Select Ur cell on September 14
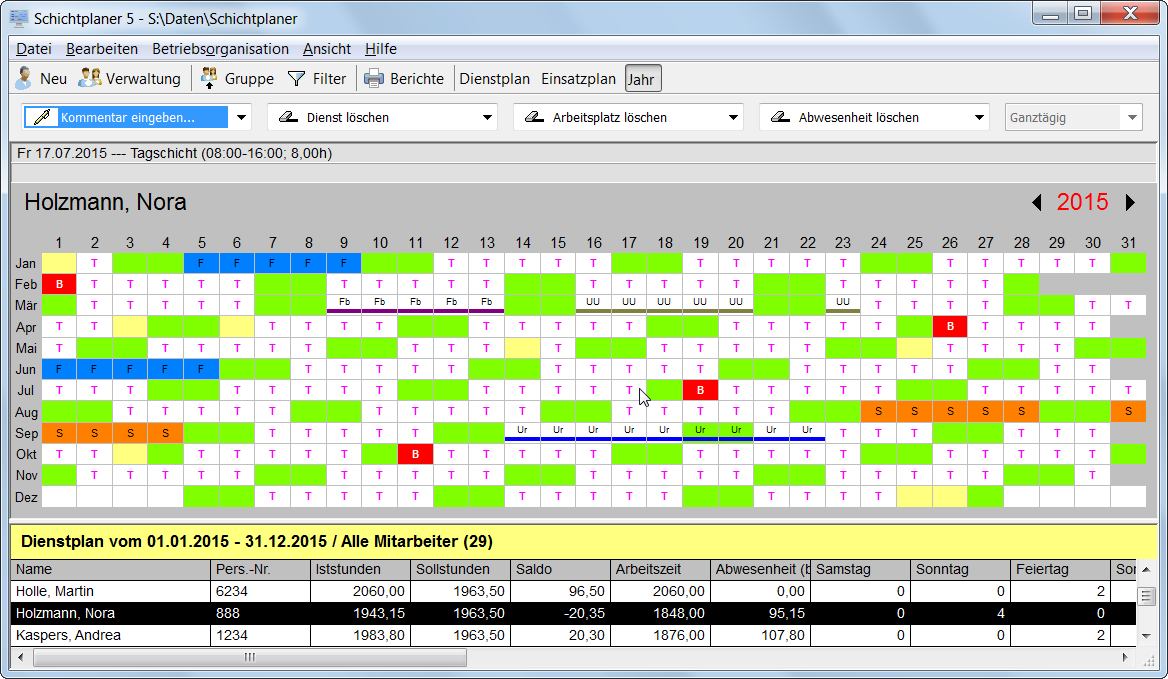This screenshot has height=679, width=1168. point(522,432)
